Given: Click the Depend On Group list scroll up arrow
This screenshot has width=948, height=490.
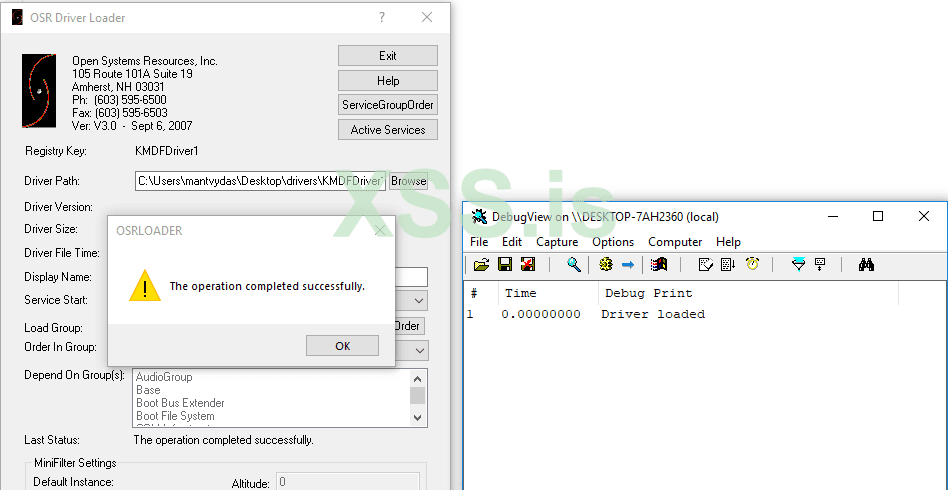Looking at the screenshot, I should pyautogui.click(x=417, y=379).
